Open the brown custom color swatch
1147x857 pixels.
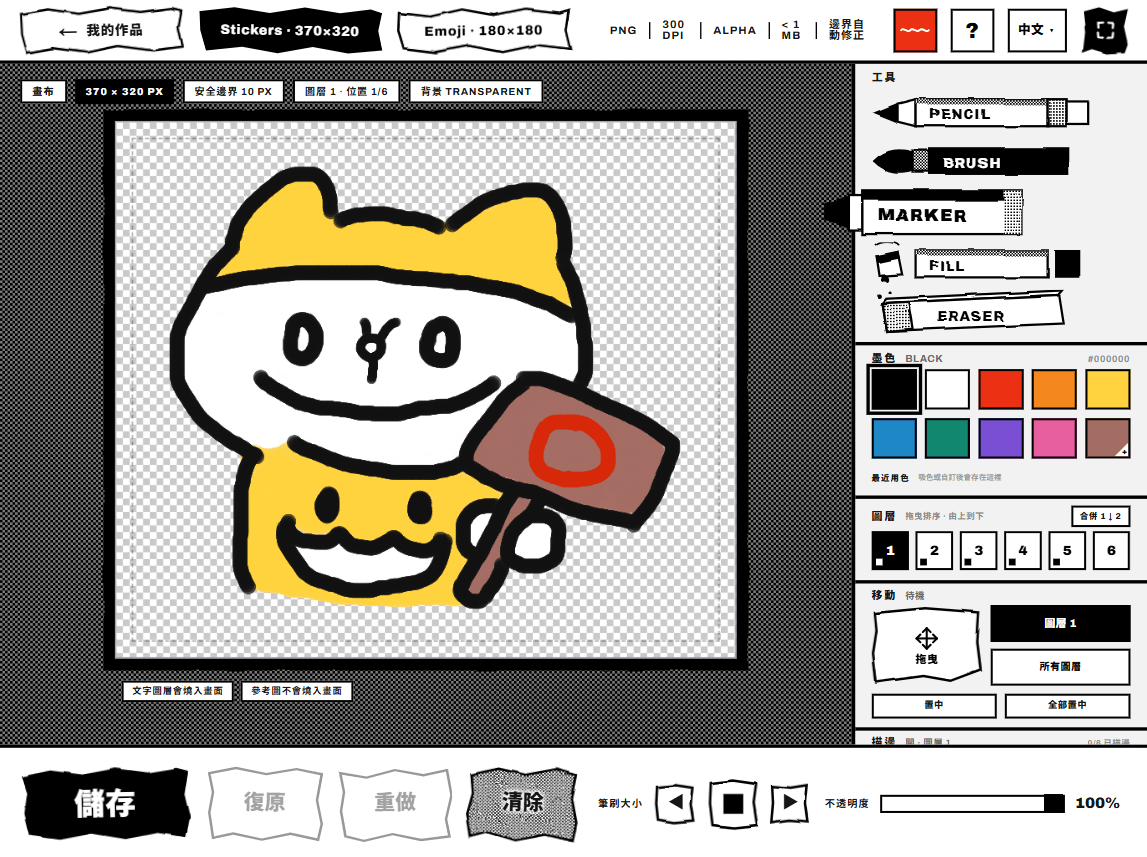pos(1107,438)
